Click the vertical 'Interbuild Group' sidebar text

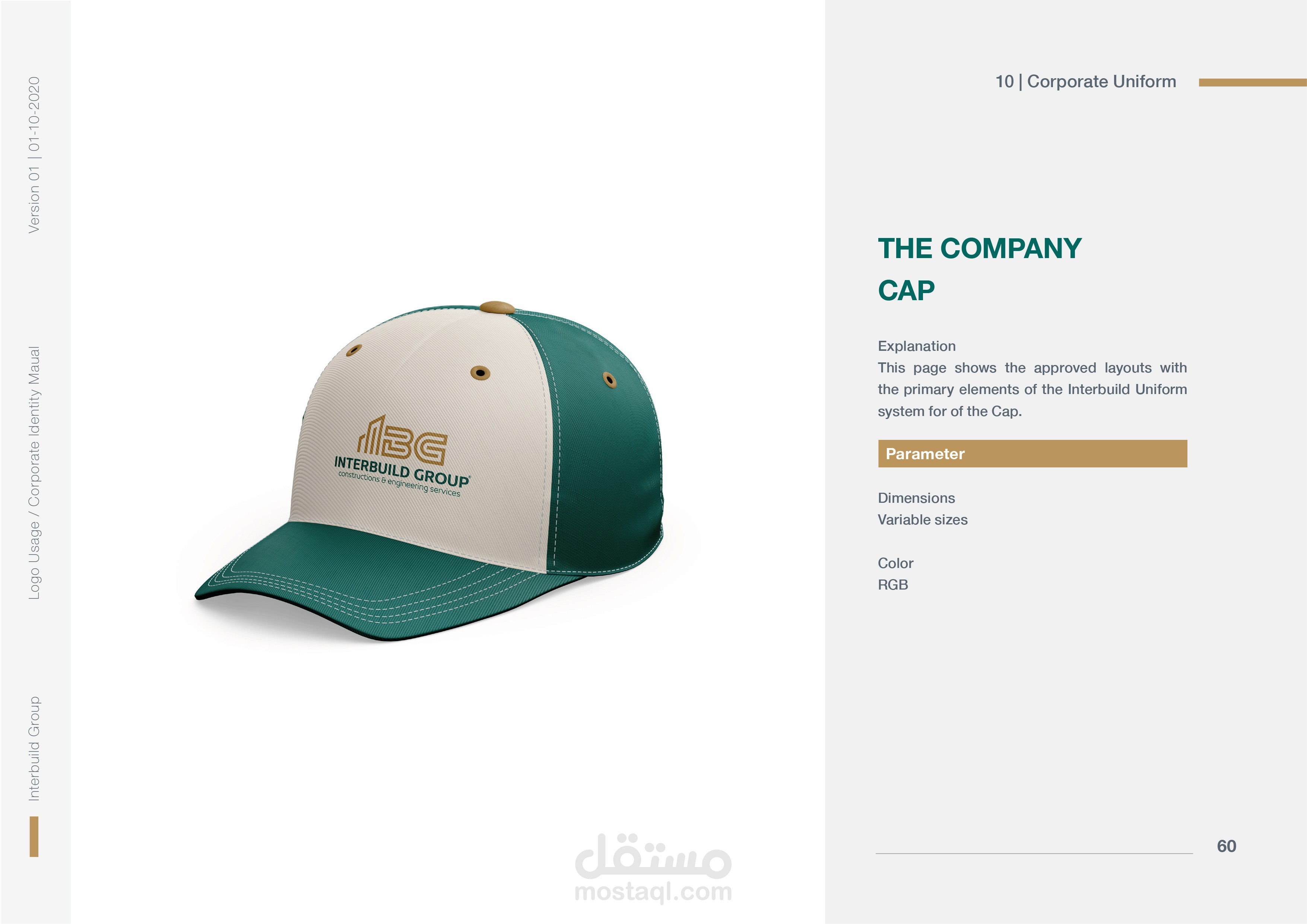34,749
